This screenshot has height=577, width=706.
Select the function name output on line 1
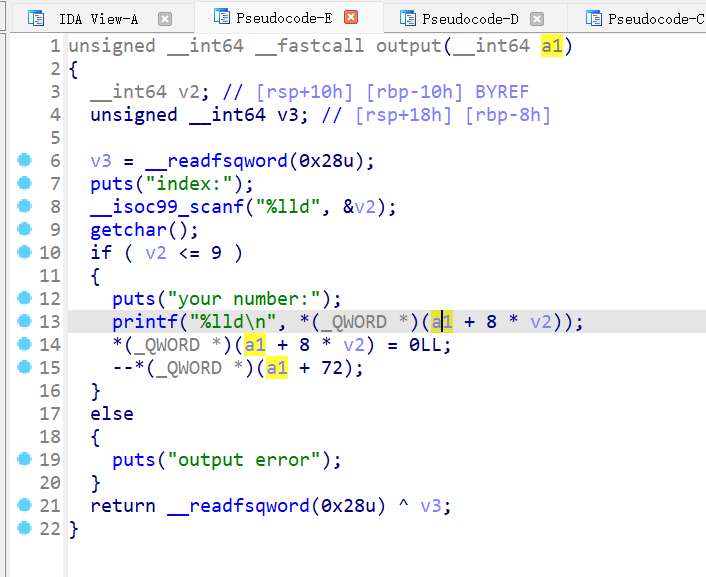pos(409,46)
